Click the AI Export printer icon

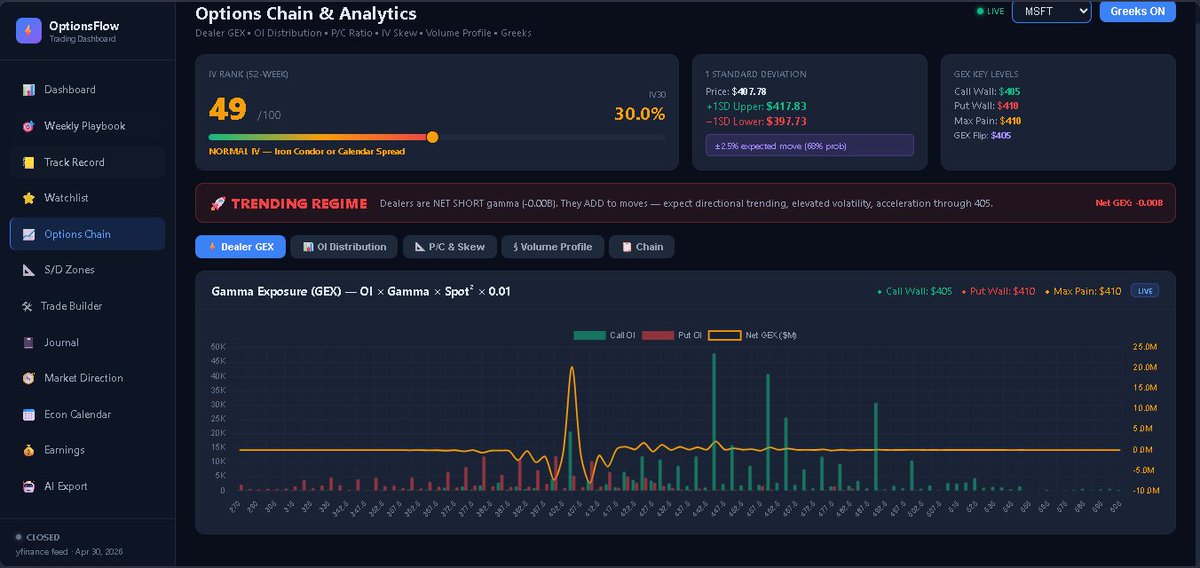tap(28, 486)
